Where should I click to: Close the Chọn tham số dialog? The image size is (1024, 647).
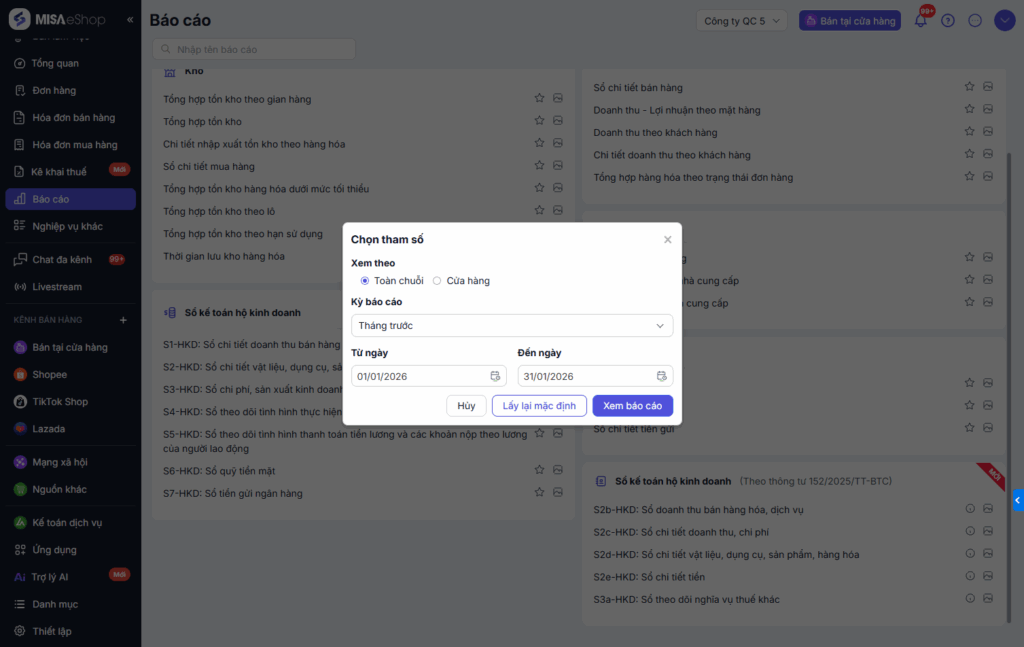pos(668,240)
